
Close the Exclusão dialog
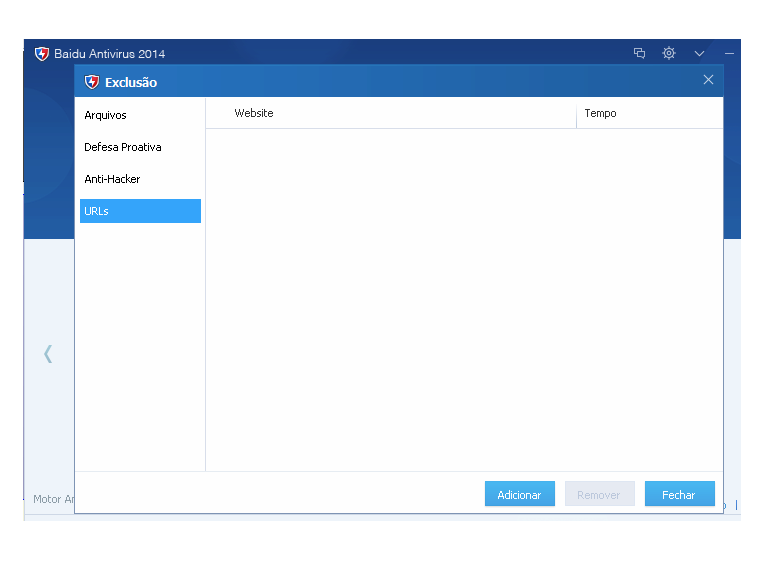[x=708, y=80]
